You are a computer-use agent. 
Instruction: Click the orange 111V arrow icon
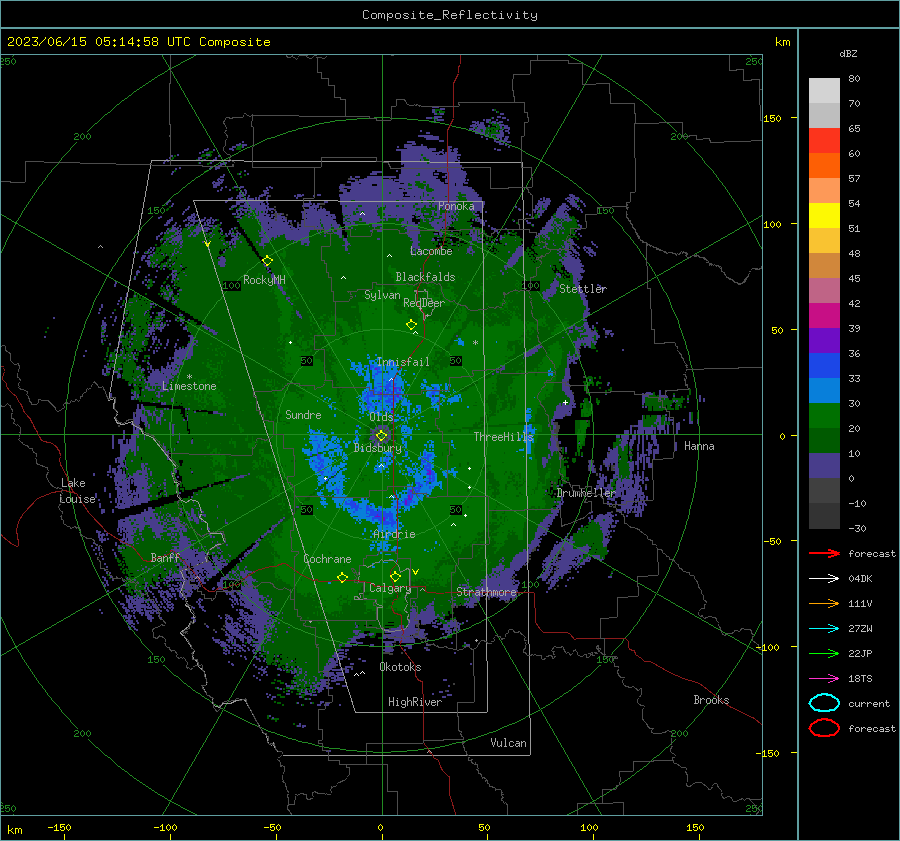coord(824,603)
